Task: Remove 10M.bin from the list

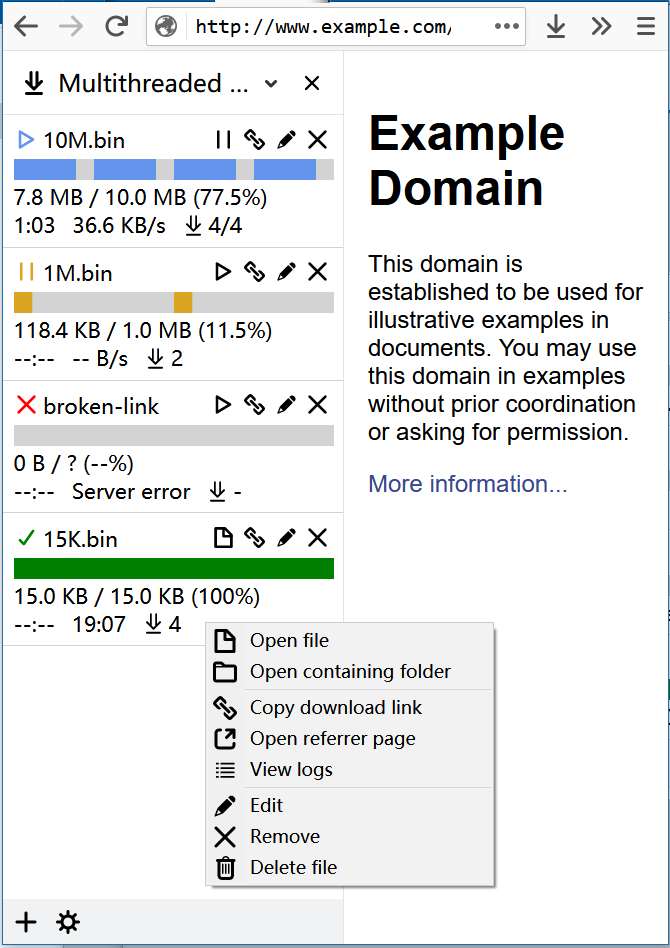Action: tap(317, 140)
